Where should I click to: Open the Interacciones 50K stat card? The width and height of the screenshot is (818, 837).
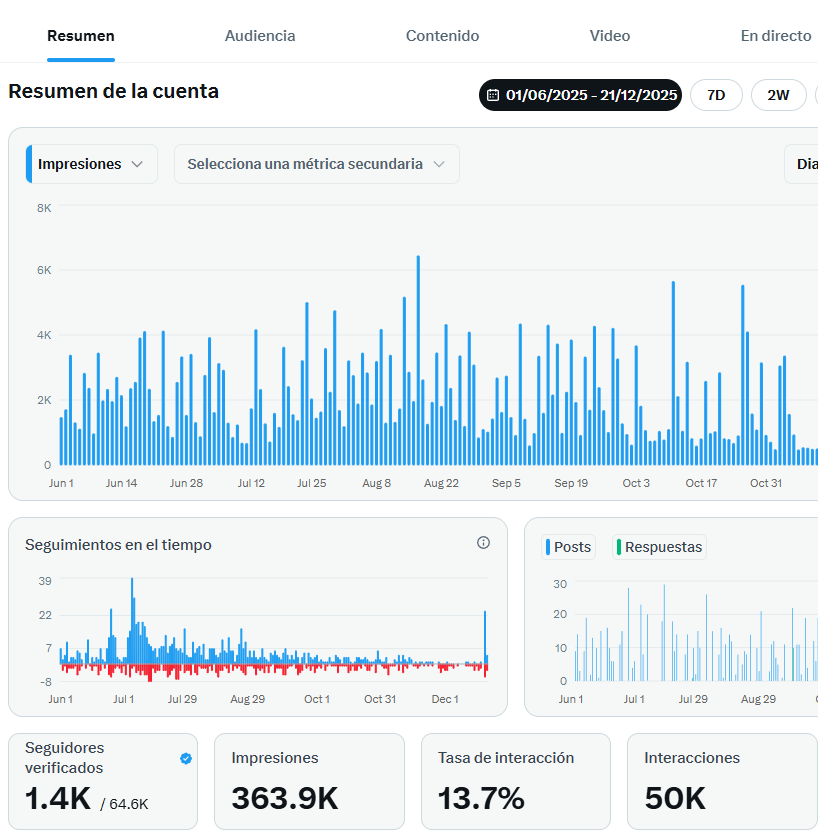tap(721, 781)
